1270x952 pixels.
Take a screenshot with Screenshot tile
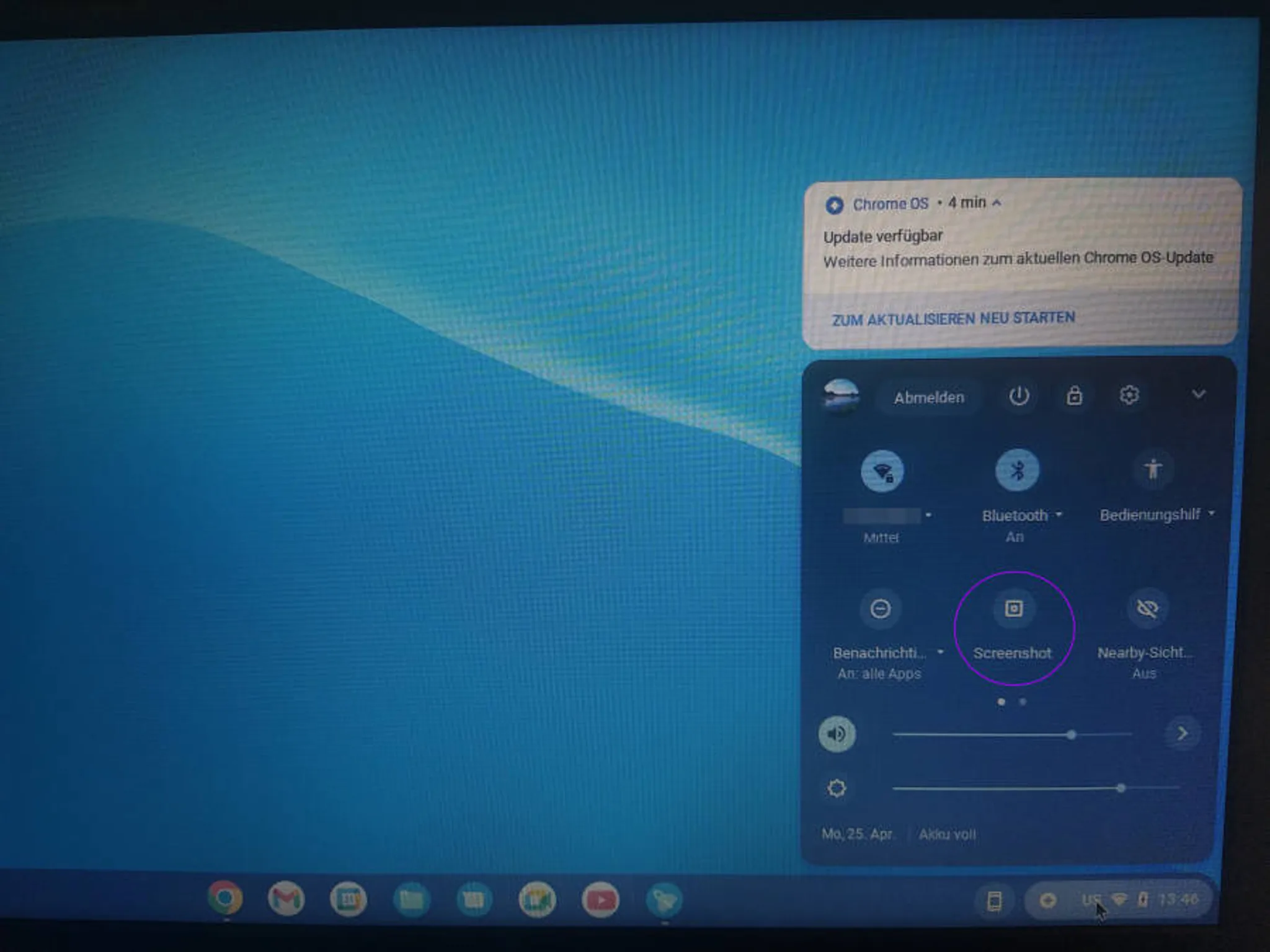click(1014, 609)
